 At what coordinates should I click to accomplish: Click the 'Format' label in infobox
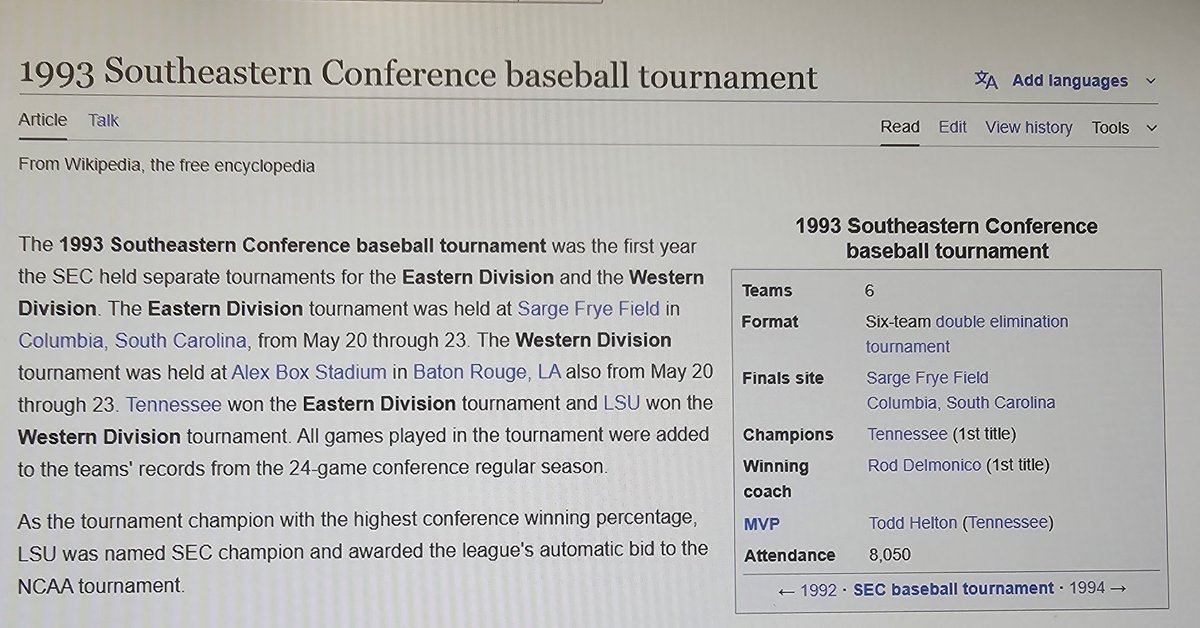click(770, 322)
